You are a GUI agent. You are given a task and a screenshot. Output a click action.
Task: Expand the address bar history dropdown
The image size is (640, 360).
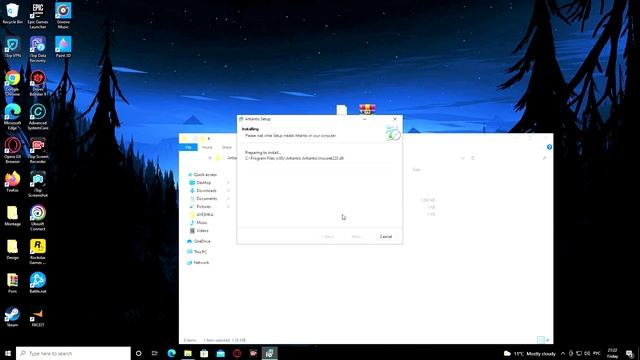[462, 158]
